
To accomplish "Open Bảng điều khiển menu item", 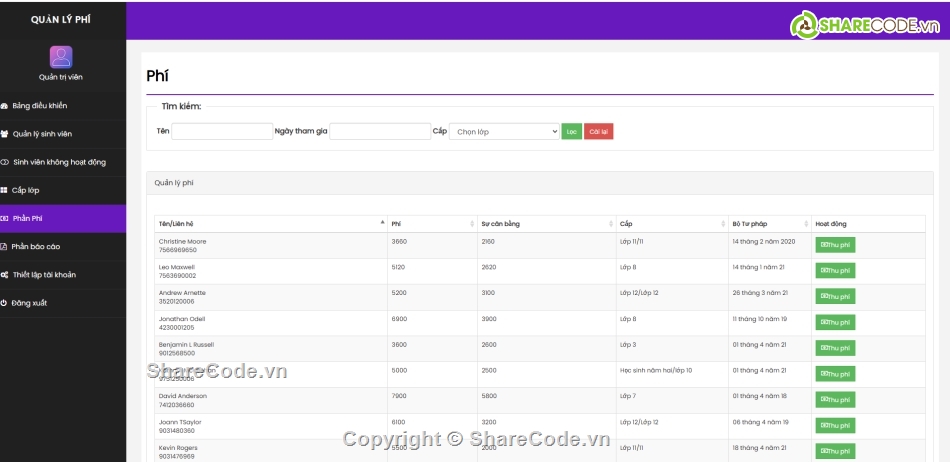I will point(63,106).
